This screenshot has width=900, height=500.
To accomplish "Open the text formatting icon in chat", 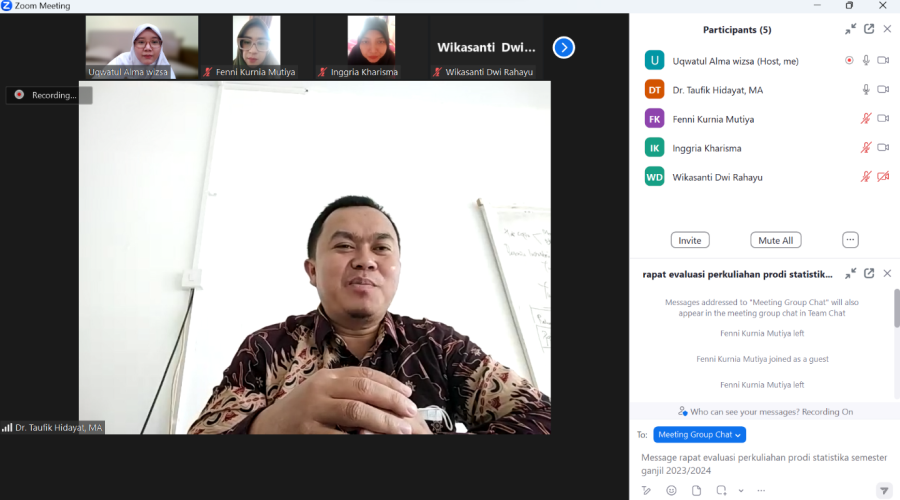I will coord(647,490).
